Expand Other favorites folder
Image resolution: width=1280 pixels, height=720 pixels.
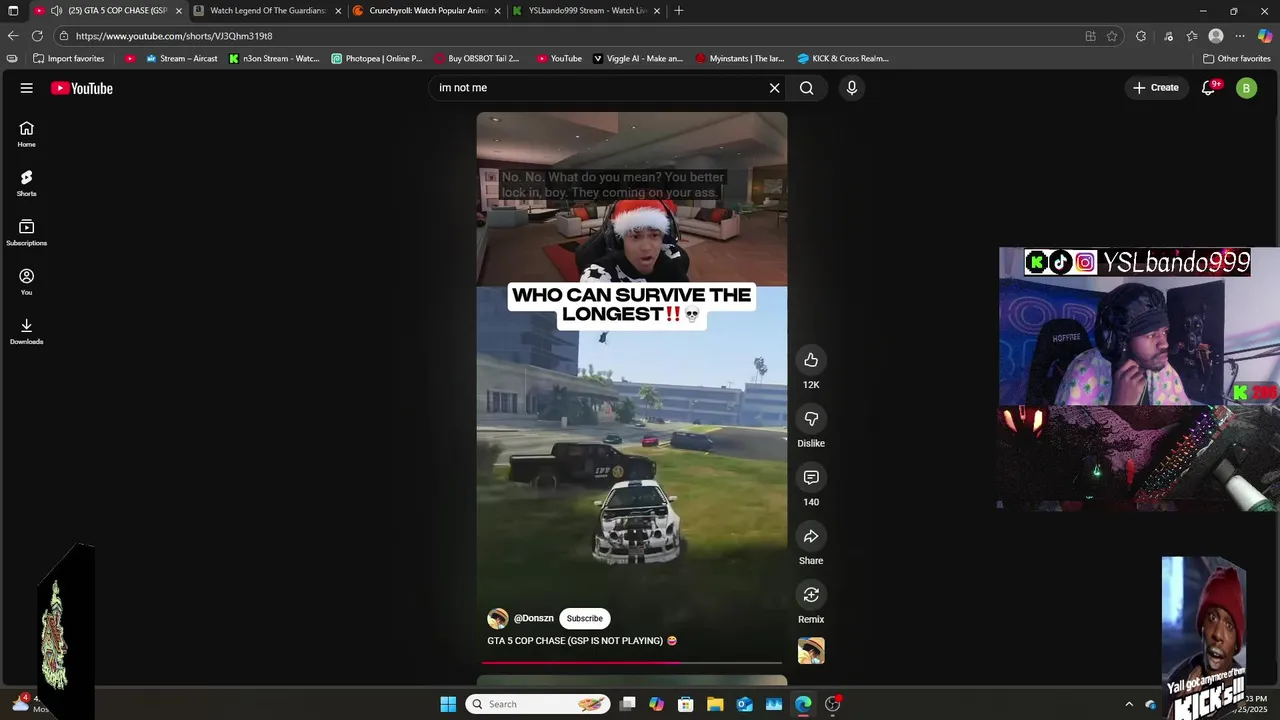1236,58
